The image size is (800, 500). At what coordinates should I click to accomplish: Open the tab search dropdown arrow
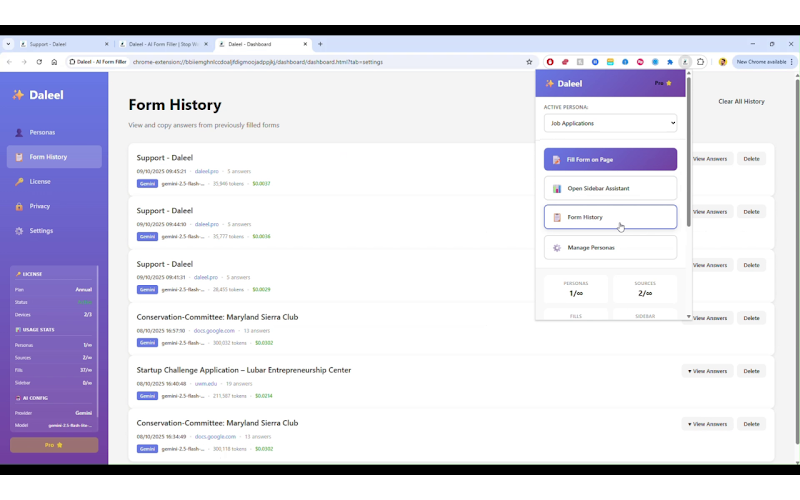pyautogui.click(x=8, y=44)
